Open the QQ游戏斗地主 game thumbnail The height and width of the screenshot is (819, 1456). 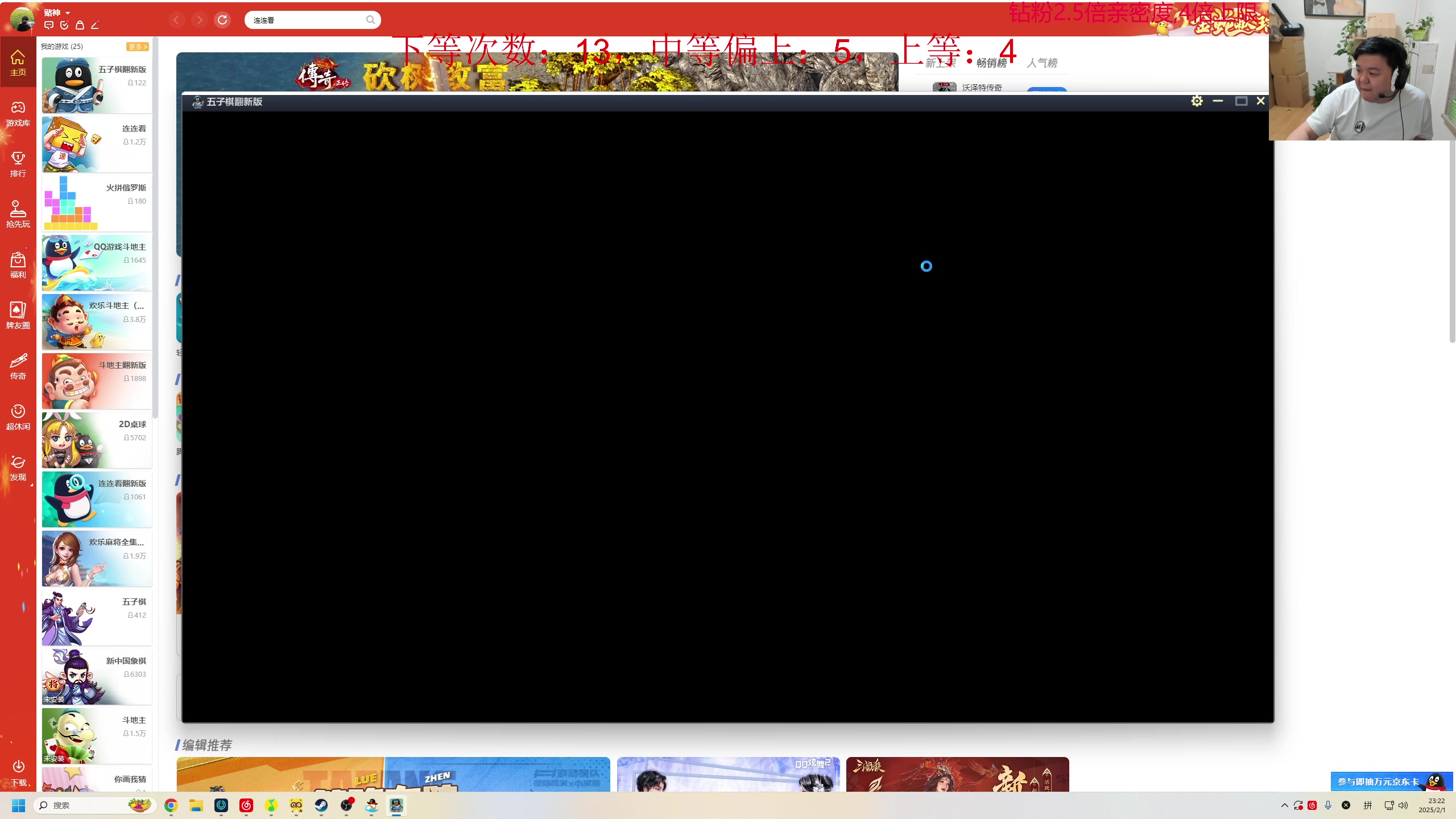pyautogui.click(x=97, y=262)
